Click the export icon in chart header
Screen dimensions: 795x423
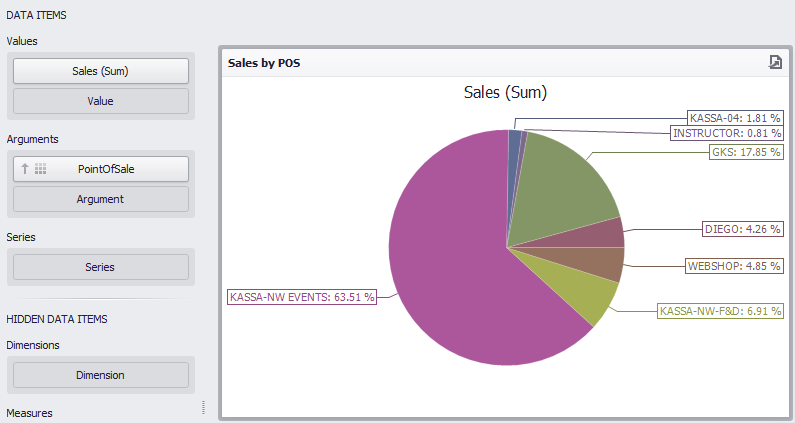(x=774, y=62)
